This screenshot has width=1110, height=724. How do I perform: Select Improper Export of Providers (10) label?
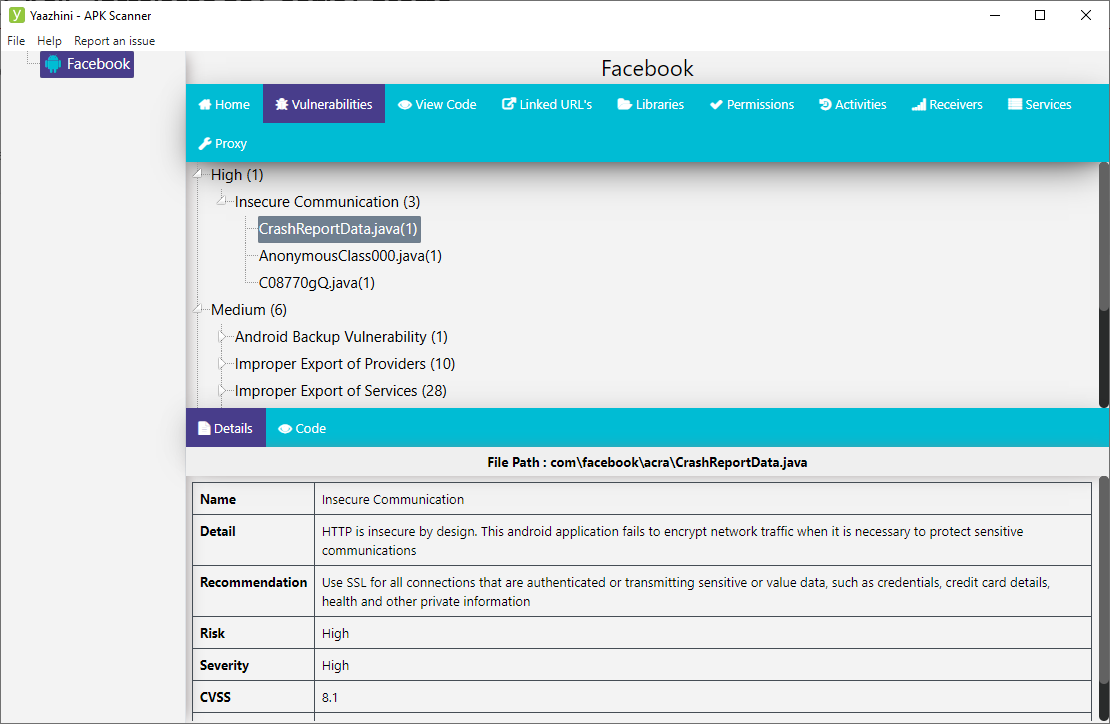pos(345,364)
